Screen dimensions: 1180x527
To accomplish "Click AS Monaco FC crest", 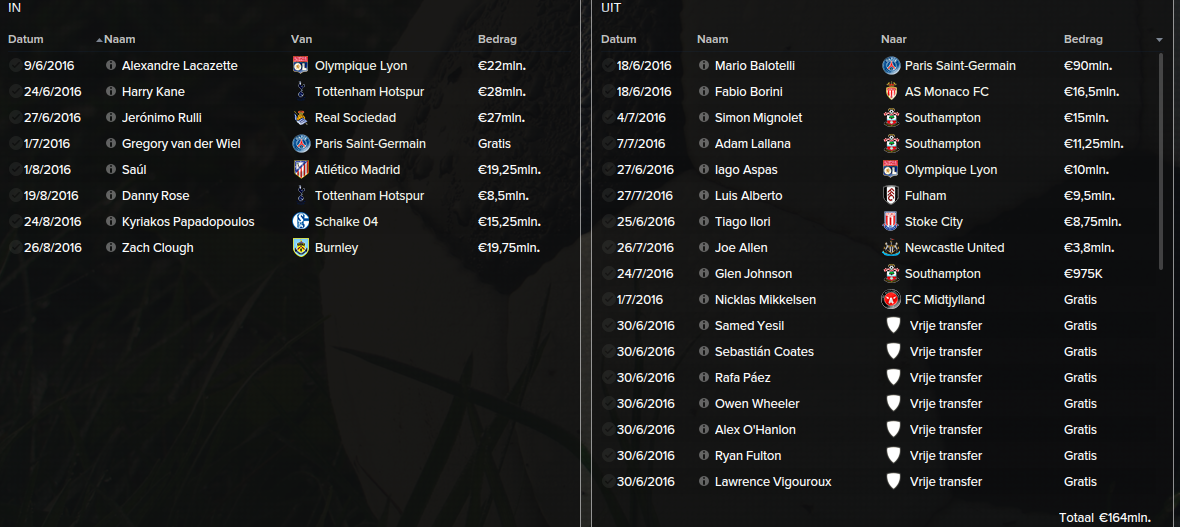I will click(x=891, y=92).
